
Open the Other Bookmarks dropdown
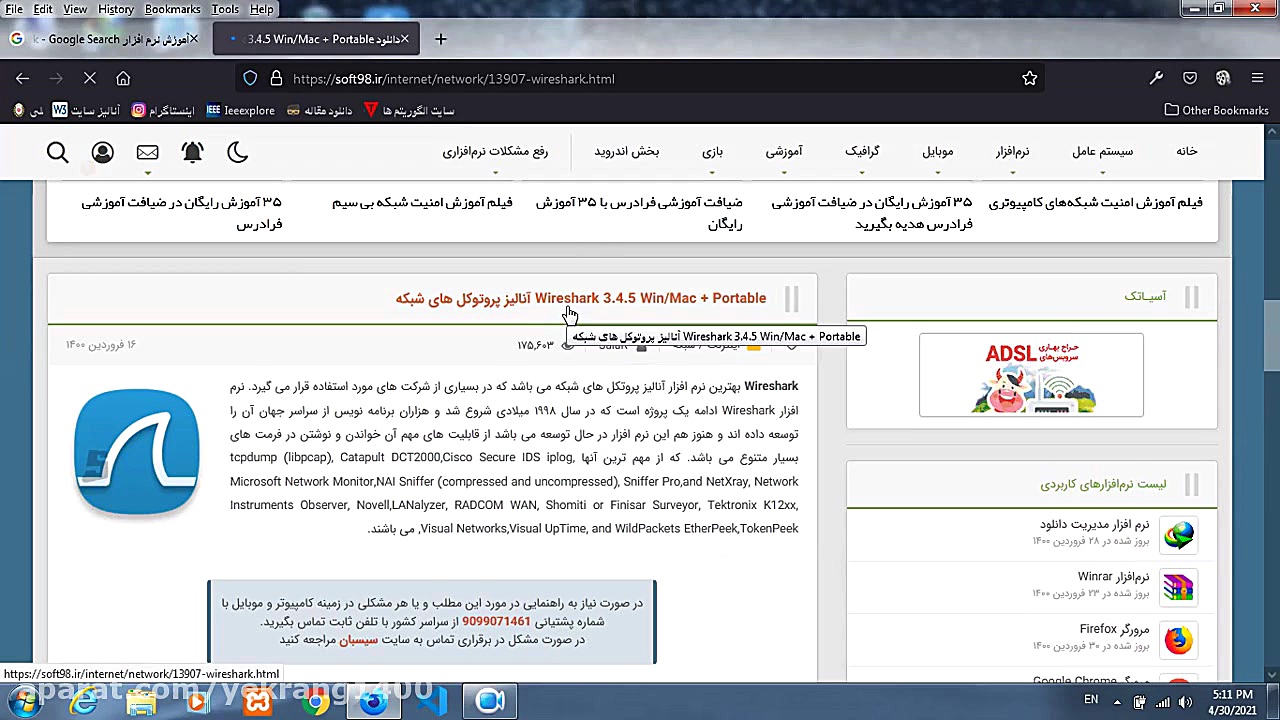[1216, 110]
